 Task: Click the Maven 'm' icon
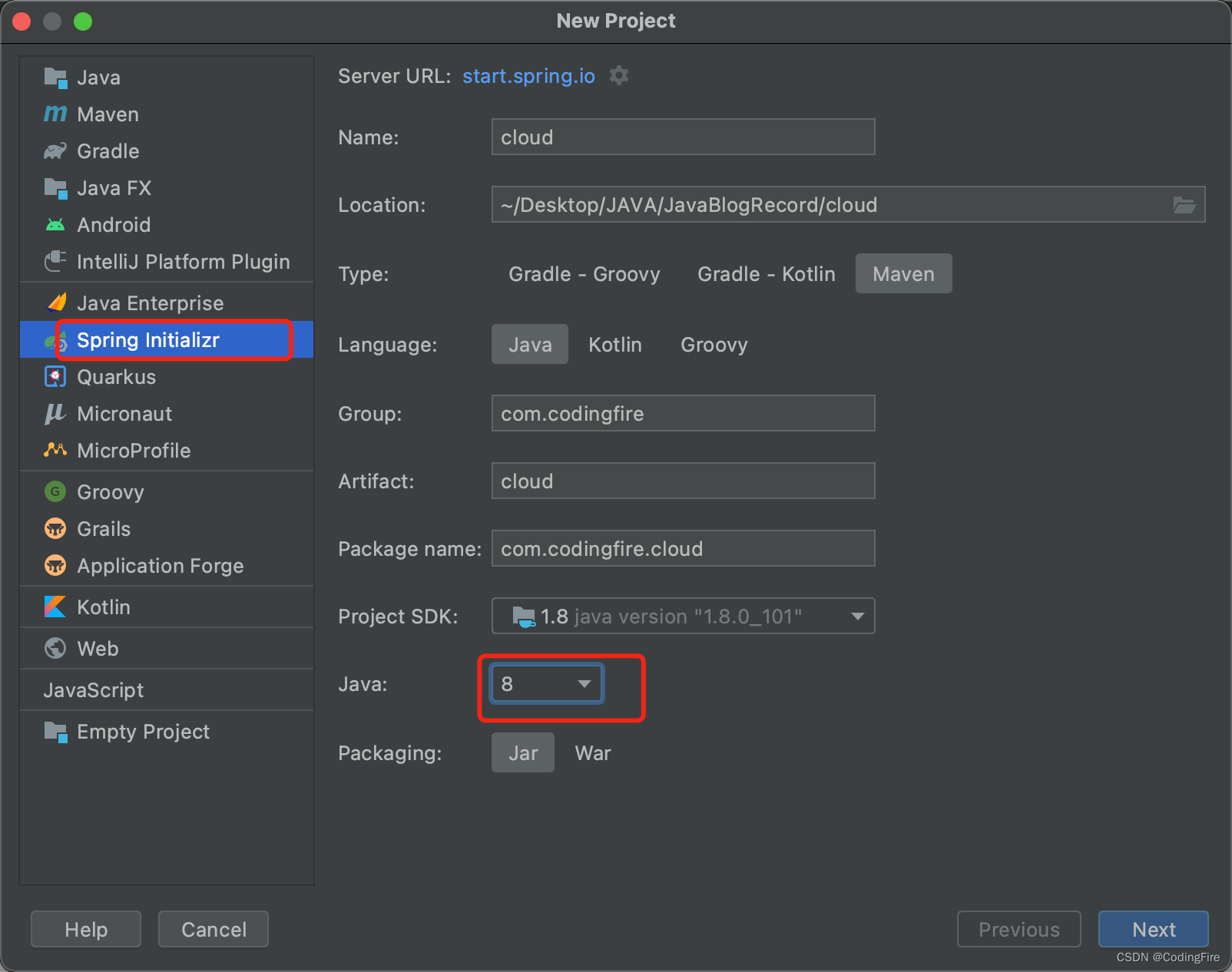[55, 114]
